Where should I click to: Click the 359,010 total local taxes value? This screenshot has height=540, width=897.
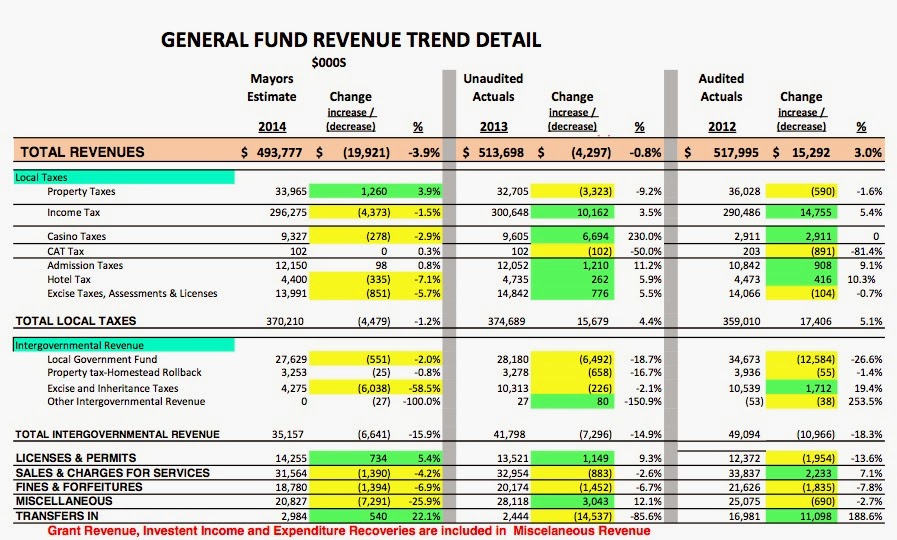tap(741, 321)
